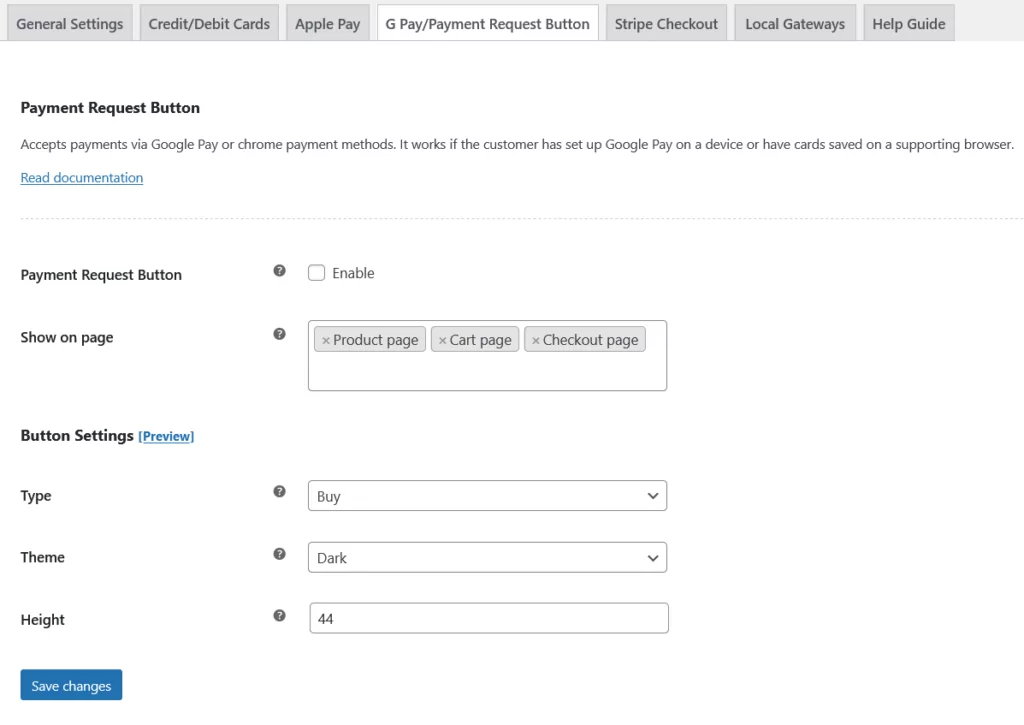Remove Product page tag

pos(326,340)
